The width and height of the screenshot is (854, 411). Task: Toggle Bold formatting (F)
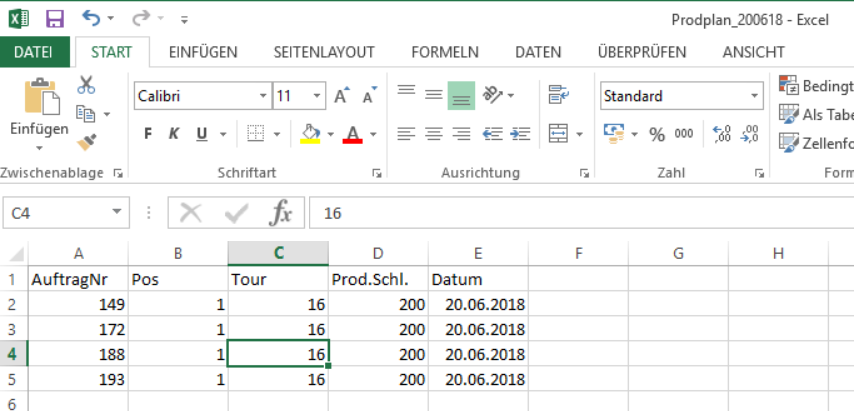148,133
